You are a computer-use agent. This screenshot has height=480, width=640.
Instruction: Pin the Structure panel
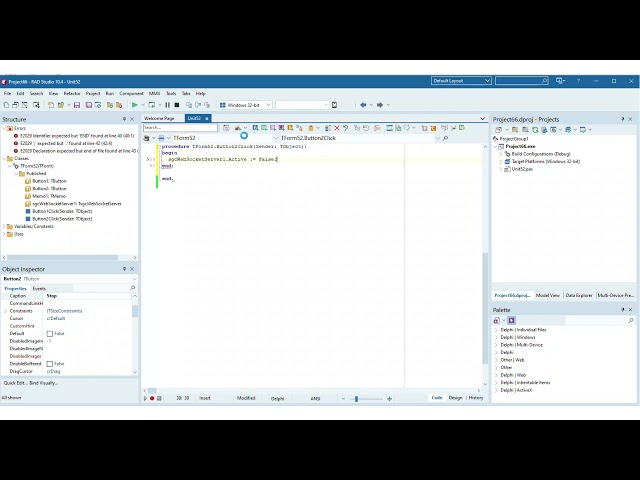(124, 119)
